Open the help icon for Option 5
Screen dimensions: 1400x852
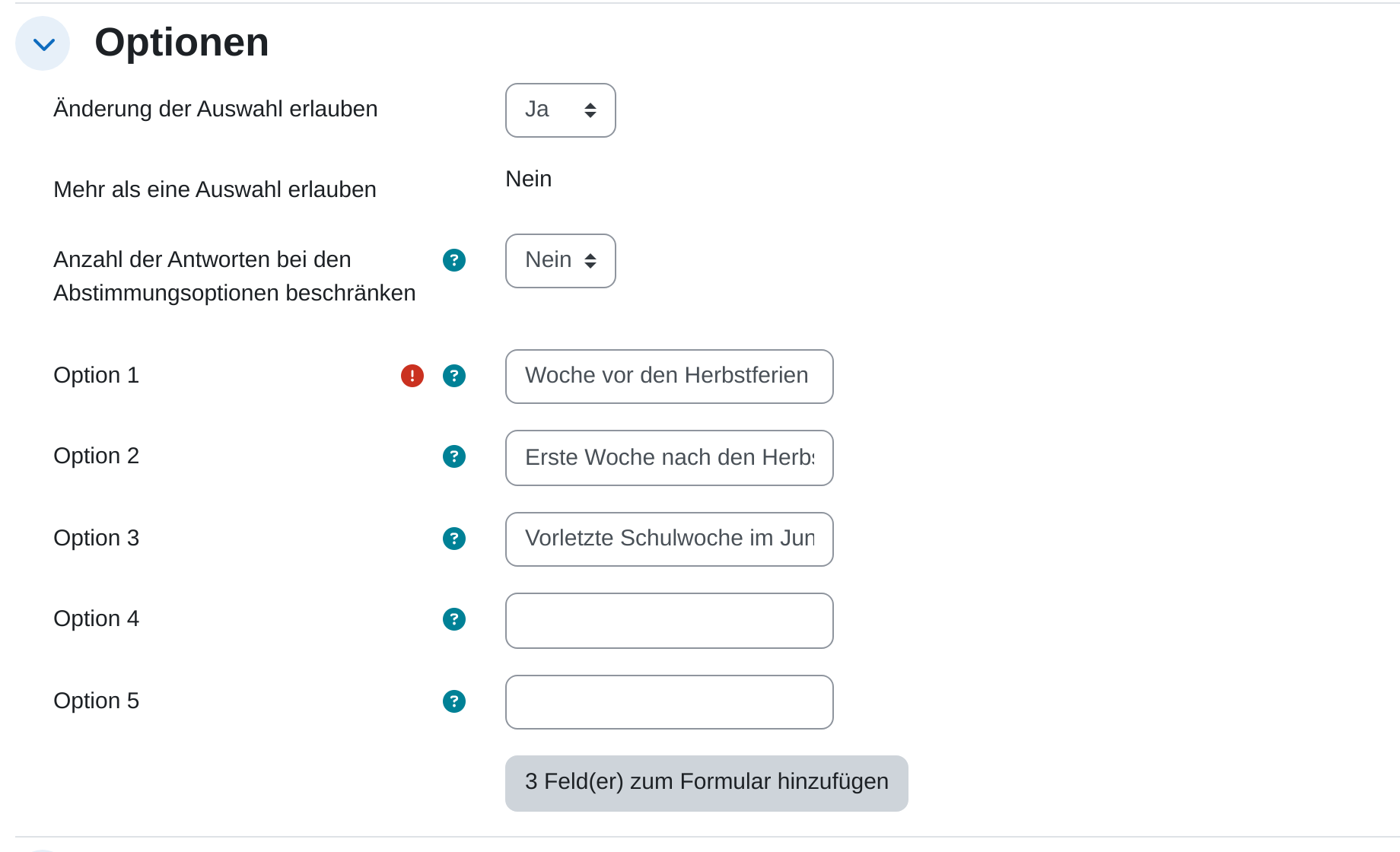tap(454, 701)
